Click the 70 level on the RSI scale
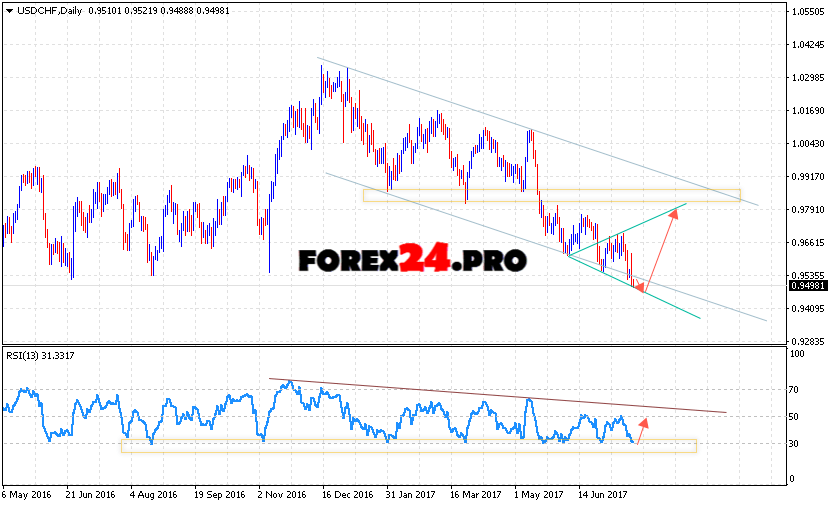Screen dimensions: 829x506 tap(796, 390)
